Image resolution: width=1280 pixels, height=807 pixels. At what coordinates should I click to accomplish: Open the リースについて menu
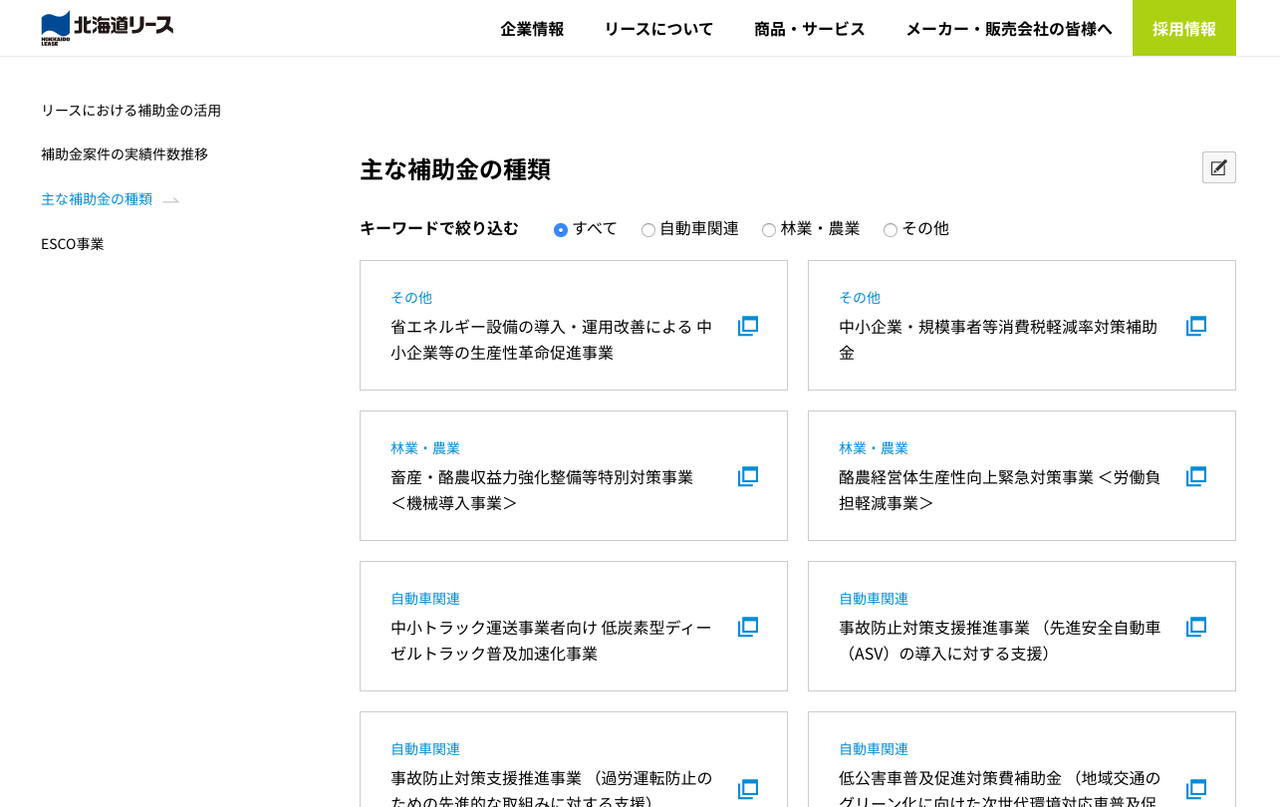coord(658,28)
